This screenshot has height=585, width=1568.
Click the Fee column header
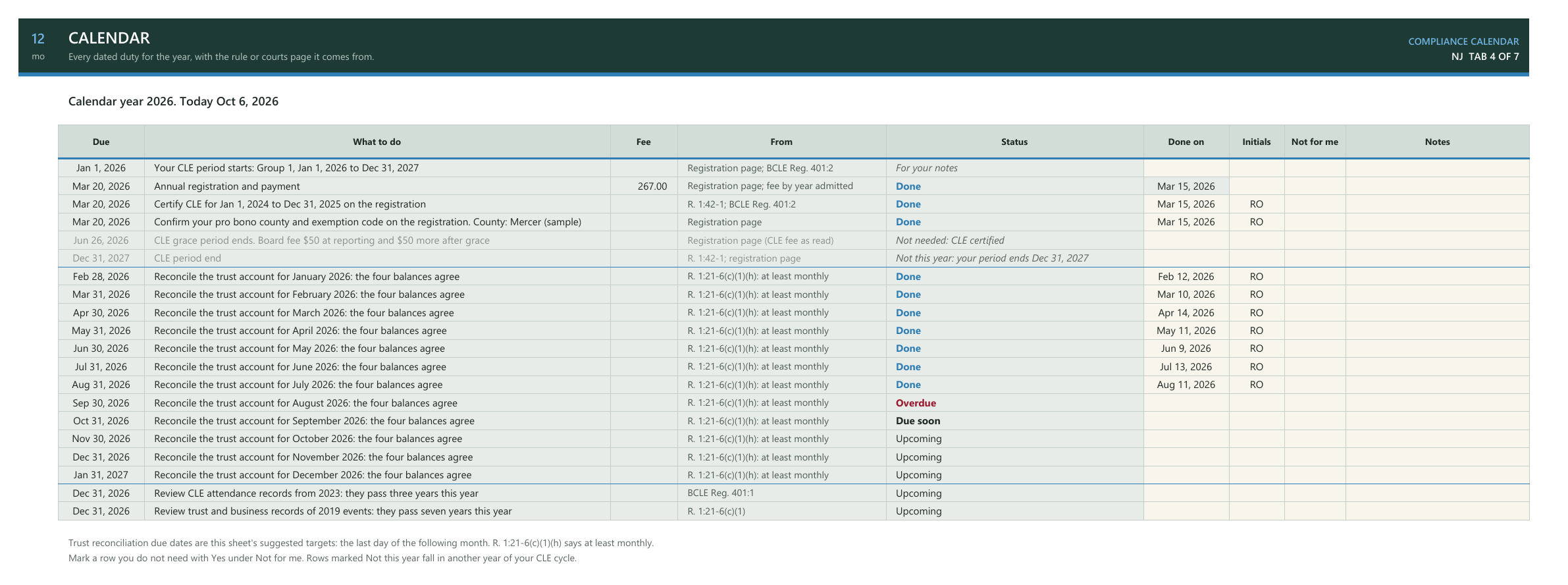(644, 142)
